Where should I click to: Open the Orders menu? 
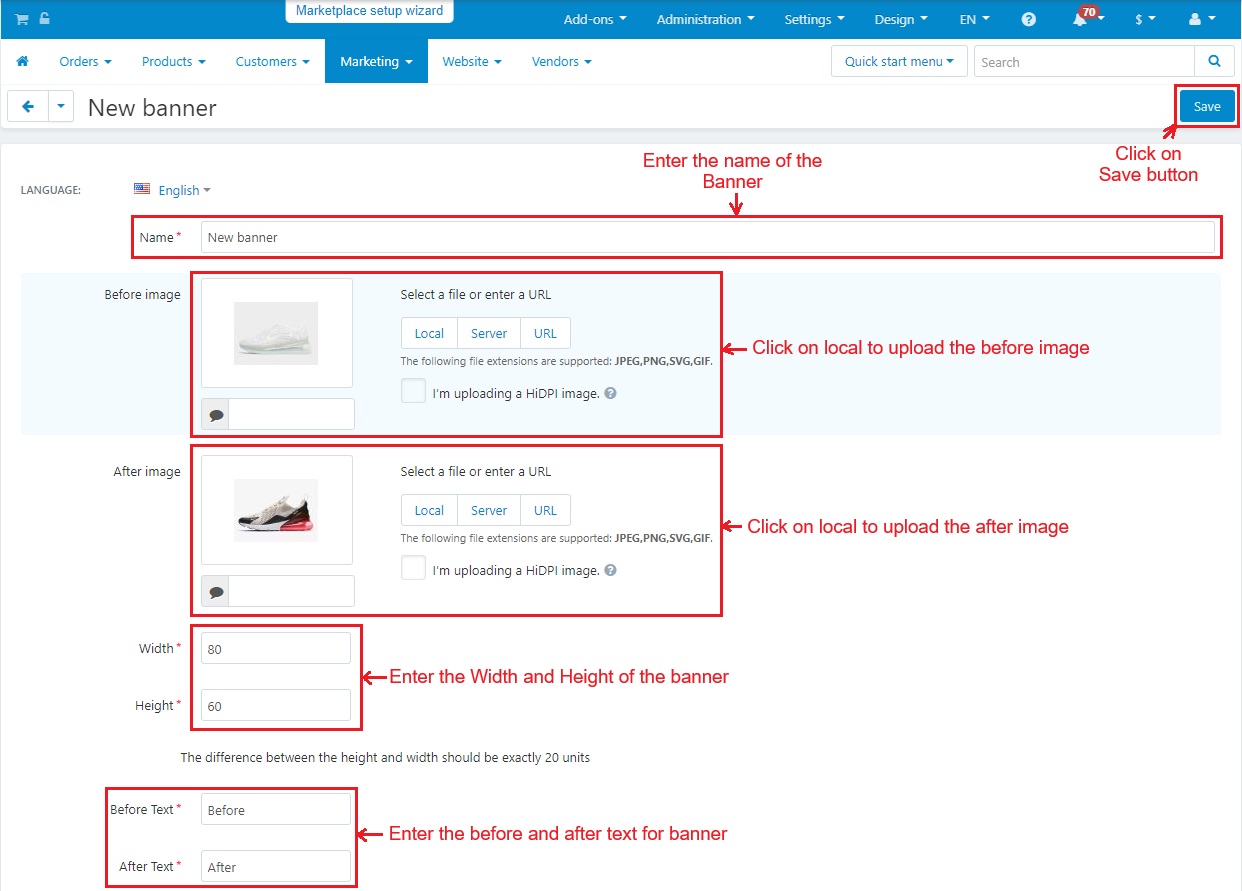point(85,61)
